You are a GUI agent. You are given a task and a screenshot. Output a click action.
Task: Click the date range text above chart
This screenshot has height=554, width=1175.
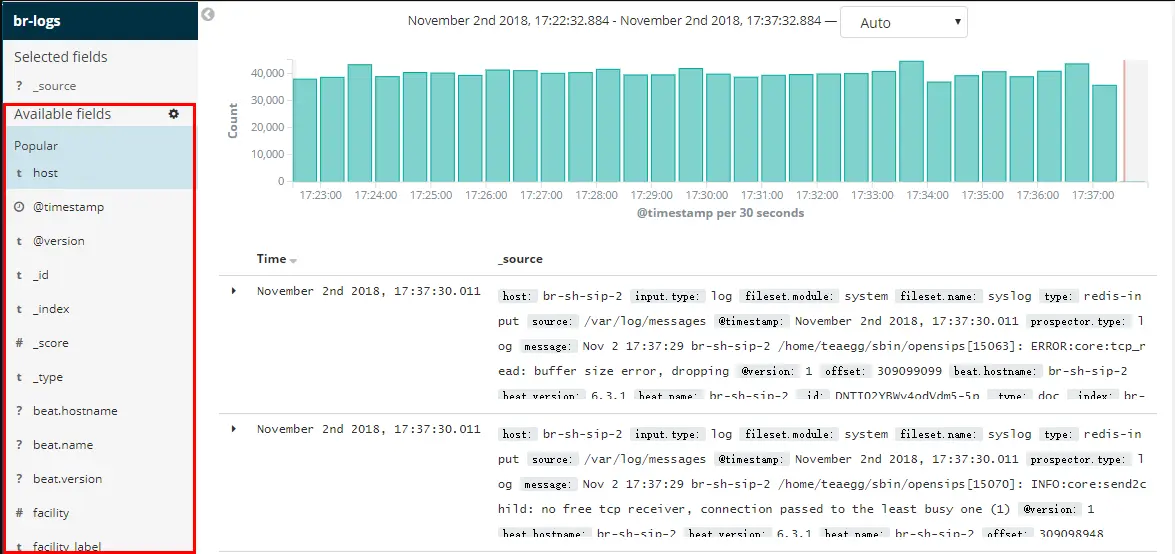[x=614, y=21]
